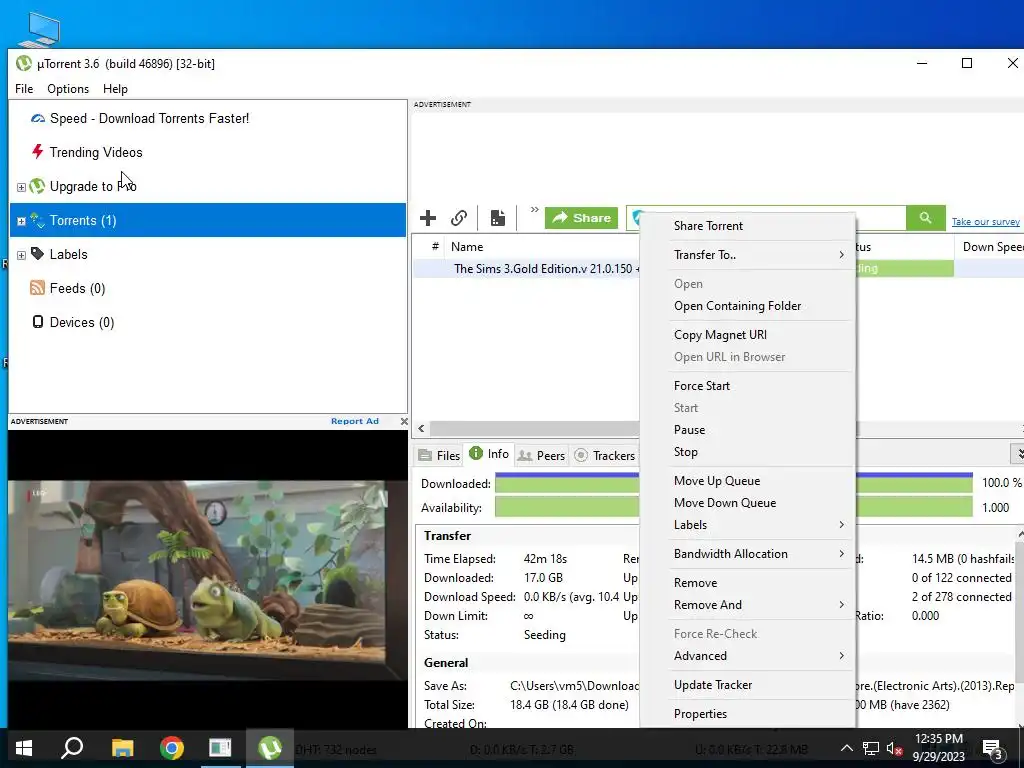The image size is (1024, 768).
Task: Click the Take our survey link
Action: coord(985,222)
